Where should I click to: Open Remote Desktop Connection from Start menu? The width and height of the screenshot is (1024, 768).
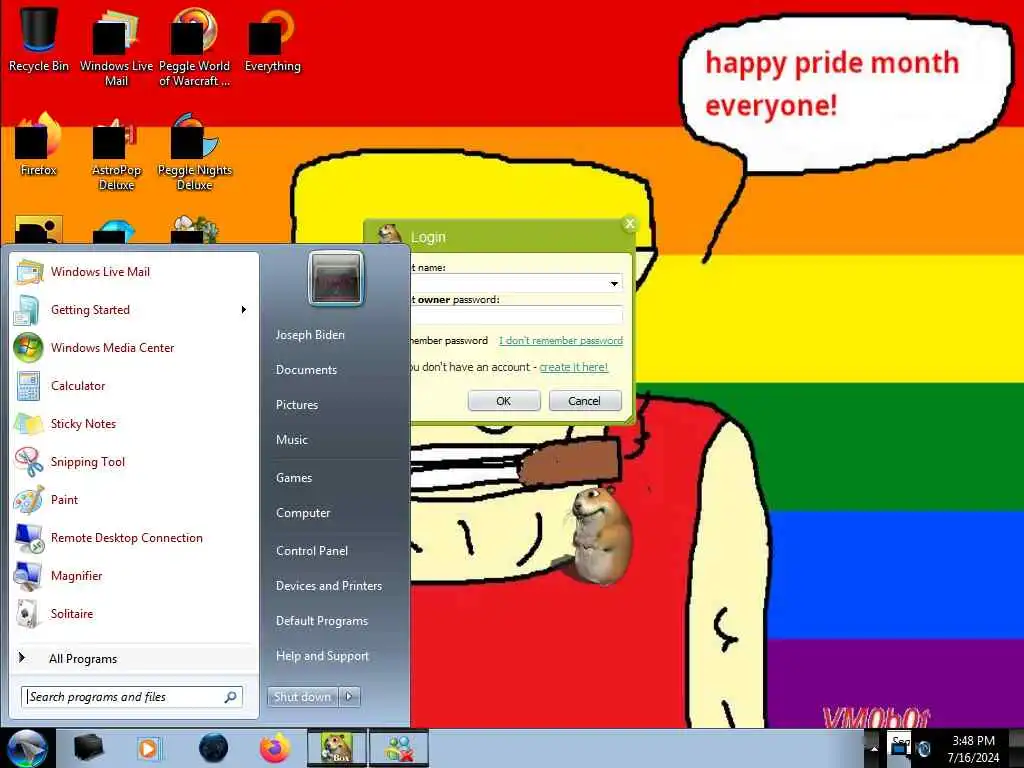[x=133, y=537]
